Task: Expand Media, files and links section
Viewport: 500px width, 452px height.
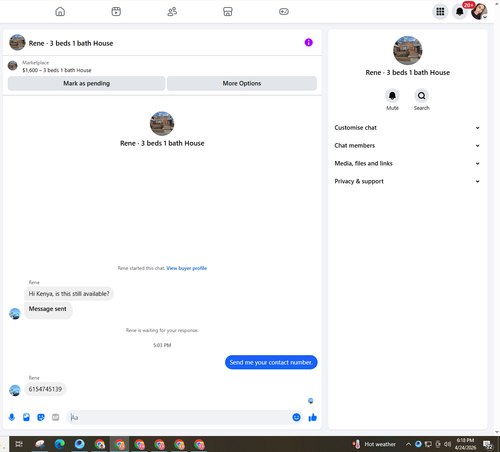Action: pyautogui.click(x=407, y=163)
